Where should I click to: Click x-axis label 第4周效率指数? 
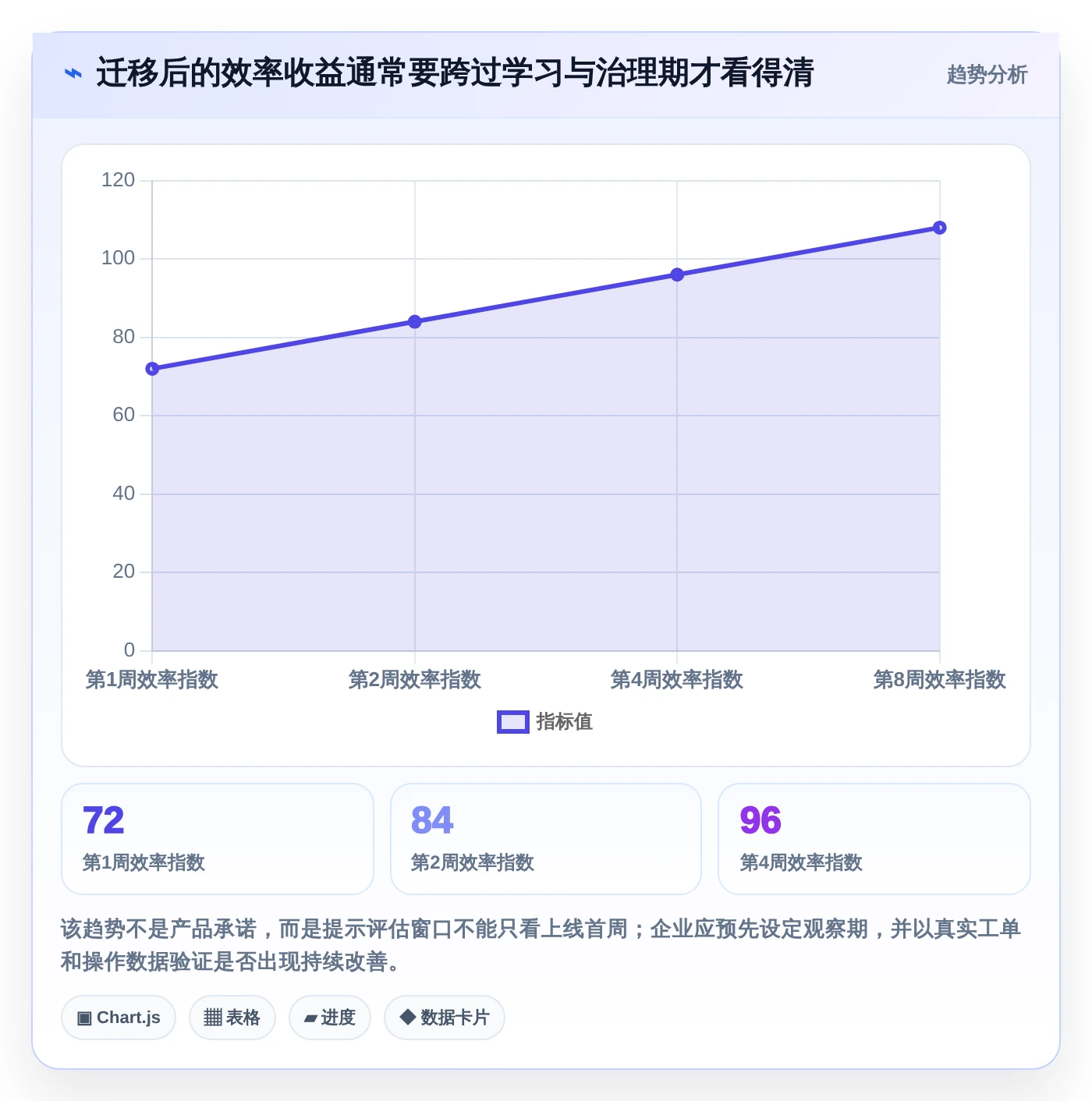pyautogui.click(x=677, y=680)
